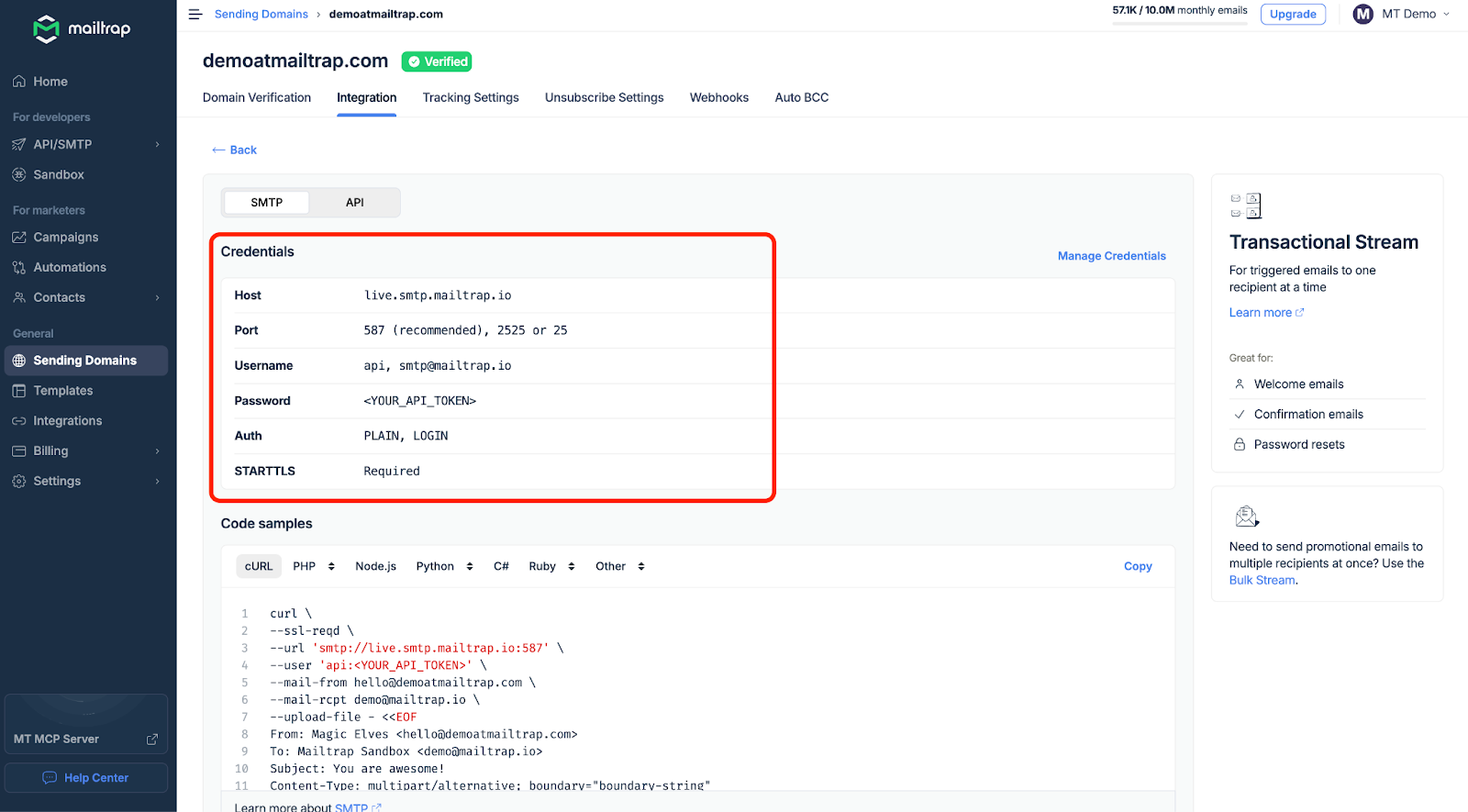1468x812 pixels.
Task: Click the Campaigns envelope icon
Action: pyautogui.click(x=19, y=237)
